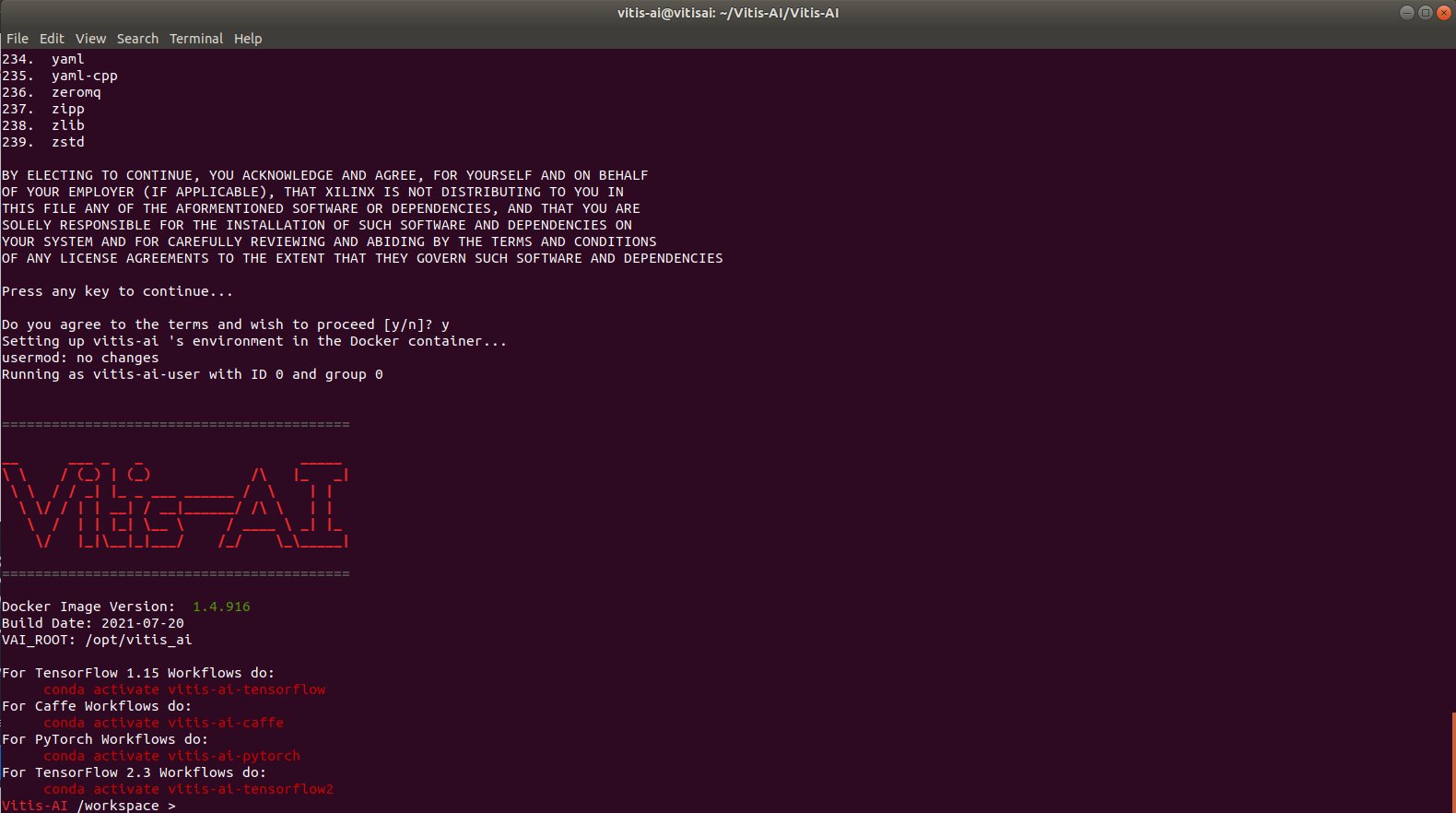Open the Help menu
The image size is (1456, 813).
(248, 39)
